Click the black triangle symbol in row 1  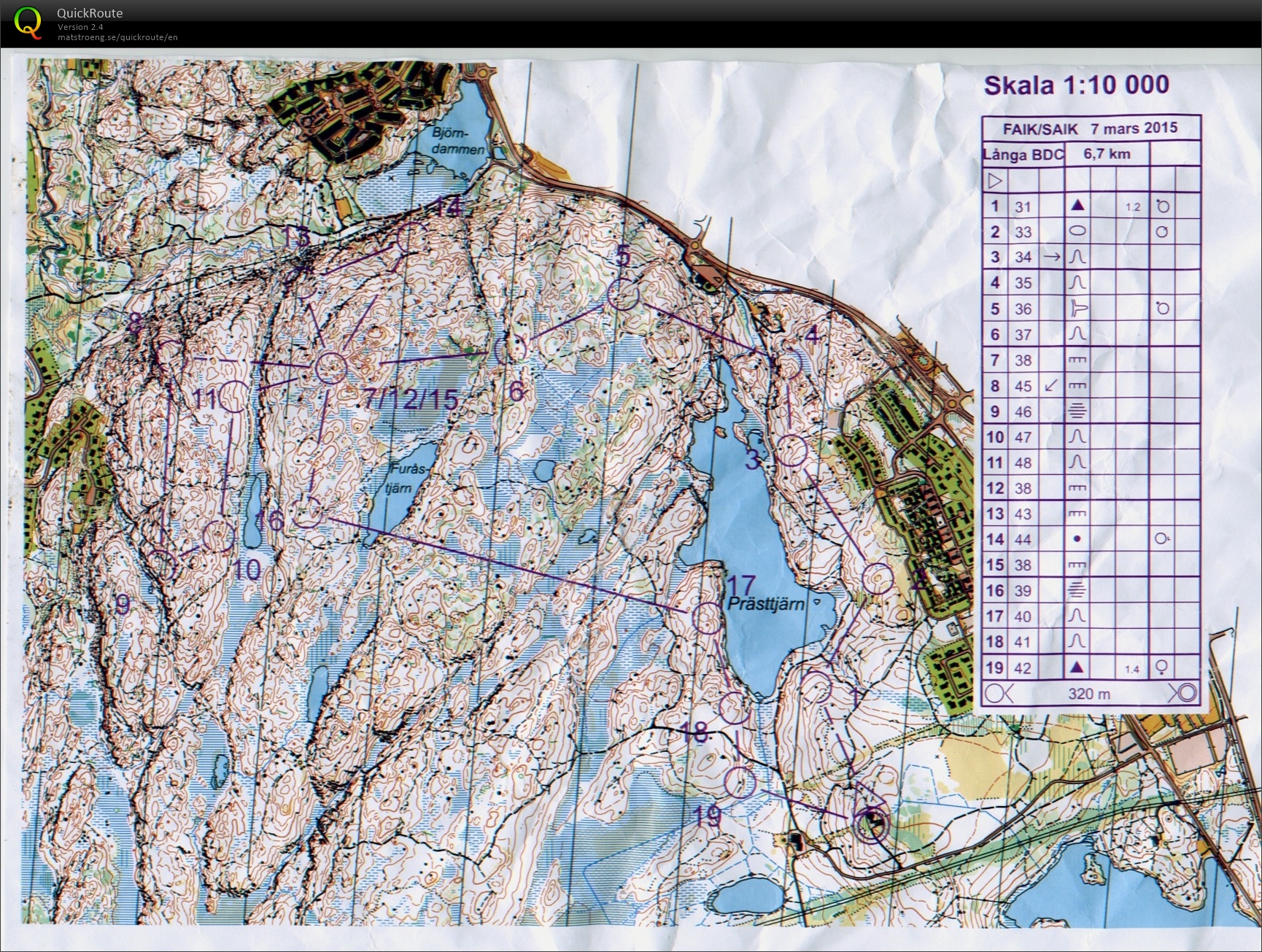point(1077,206)
